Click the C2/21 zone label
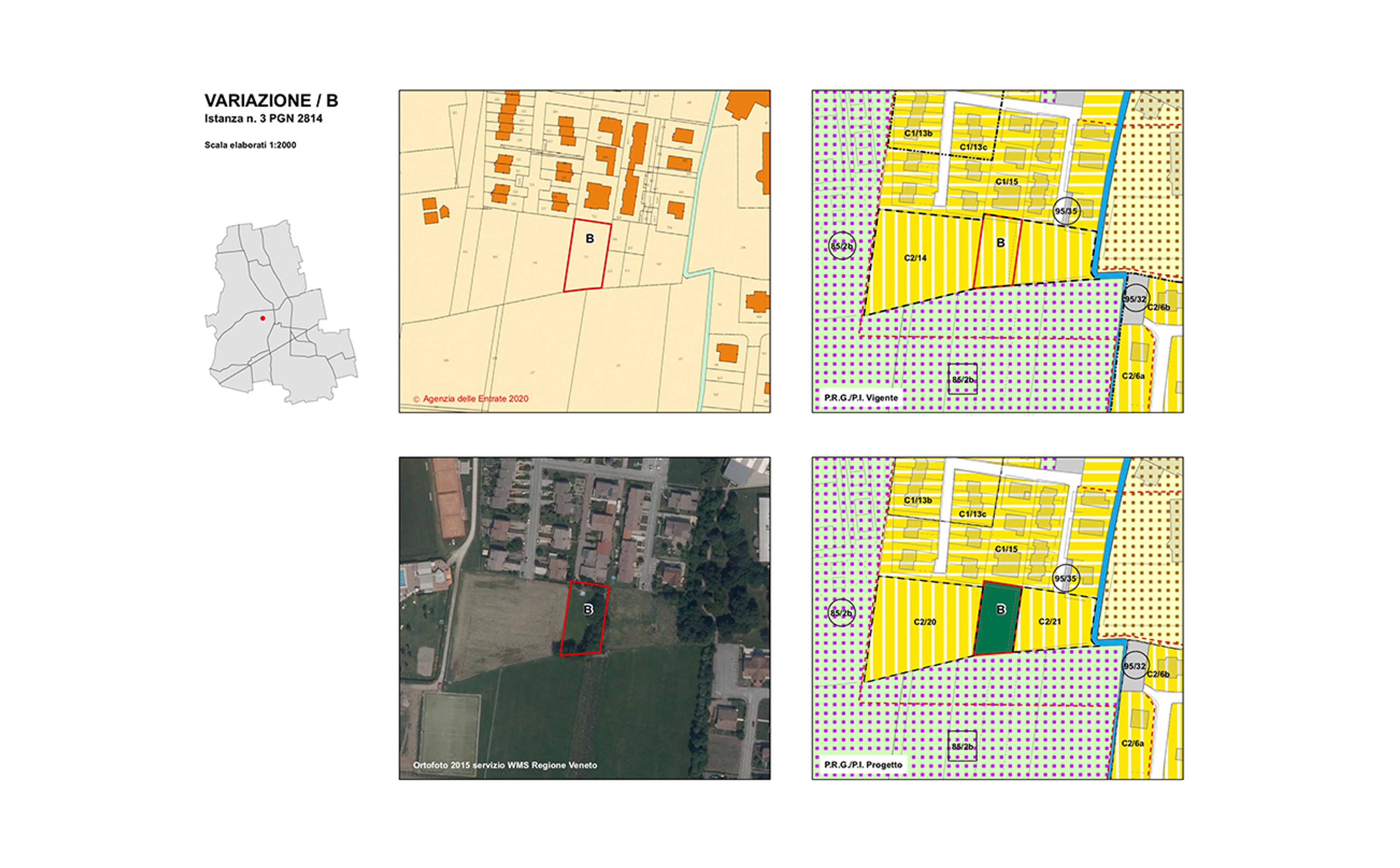 [1049, 622]
